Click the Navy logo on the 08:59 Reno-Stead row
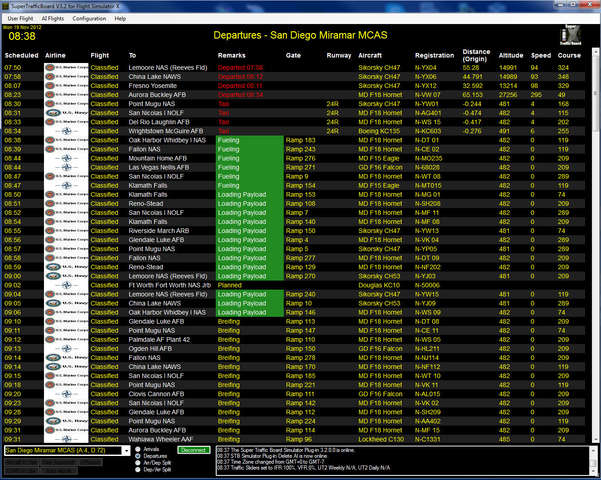601x480 pixels. click(x=66, y=267)
